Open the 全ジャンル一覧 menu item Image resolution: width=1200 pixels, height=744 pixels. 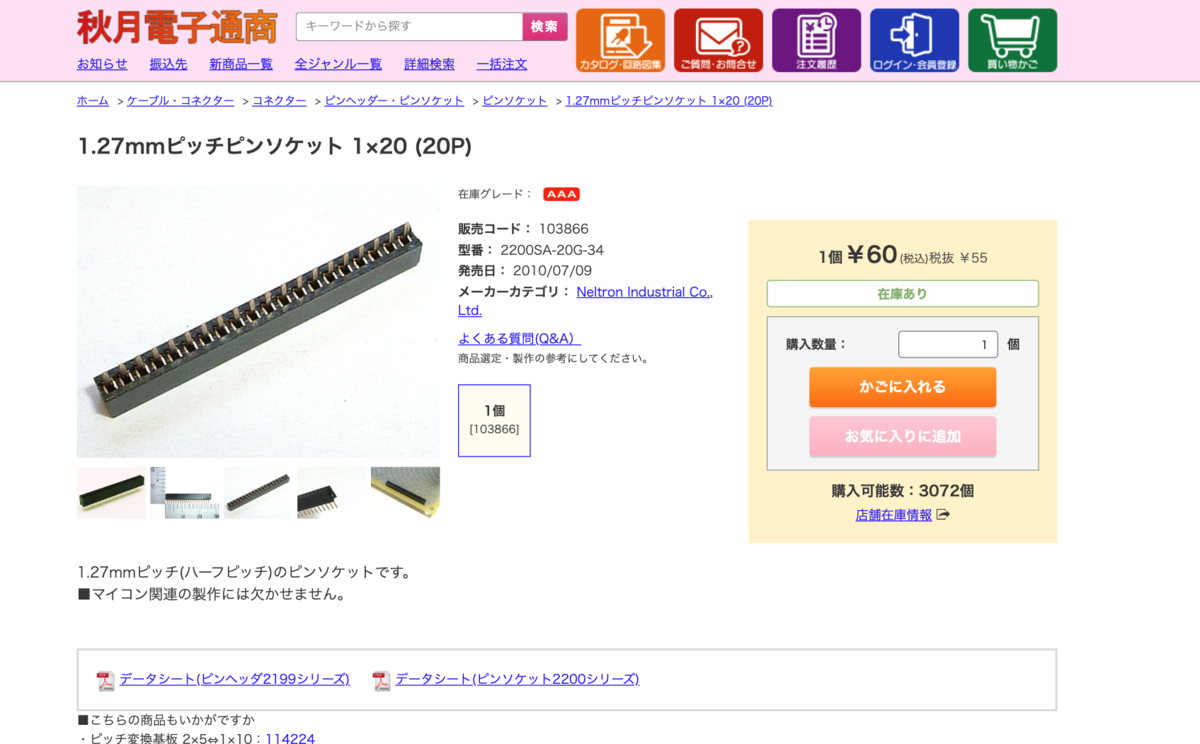coord(338,64)
